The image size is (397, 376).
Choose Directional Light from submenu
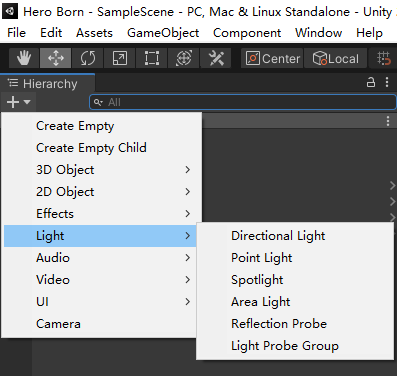point(278,236)
